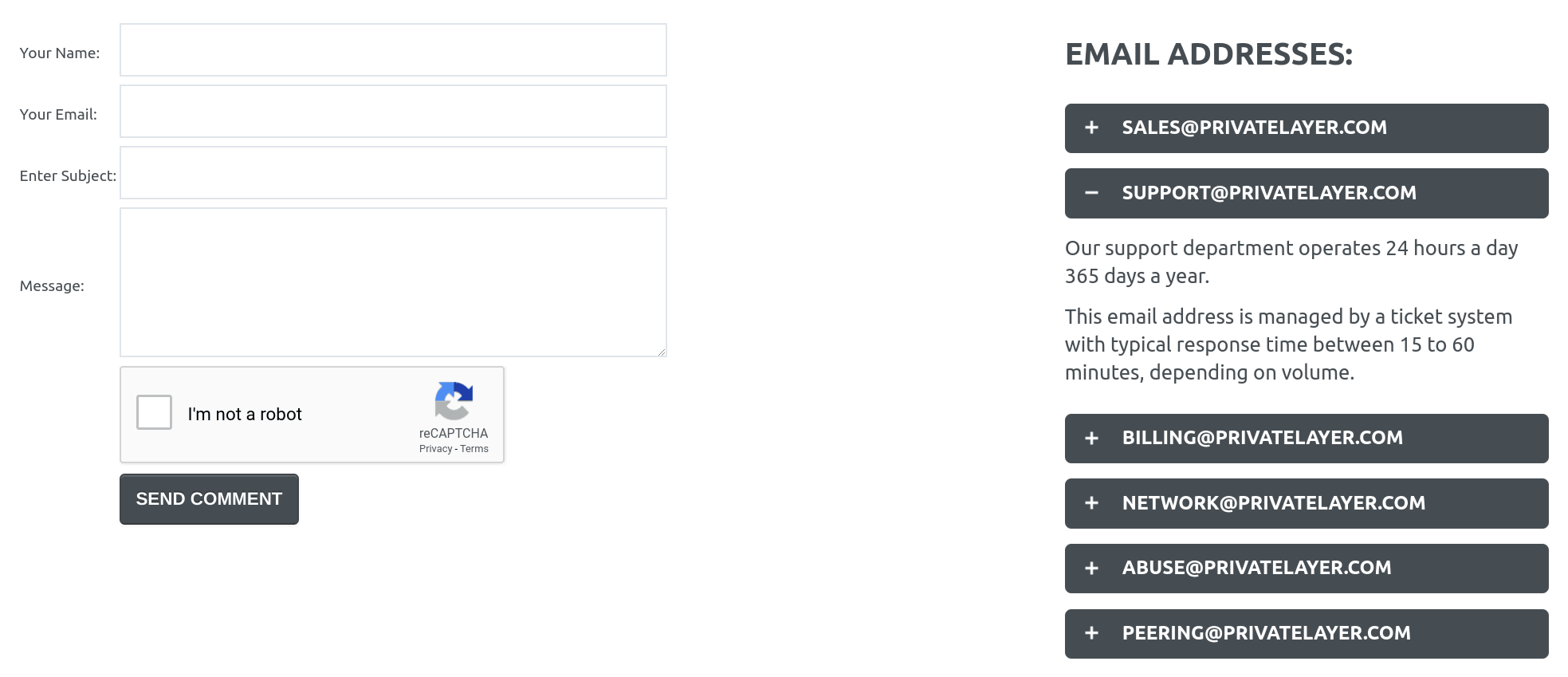Click the minus icon beside SUPPORT@PRIVATELAYER.COM

tap(1091, 193)
